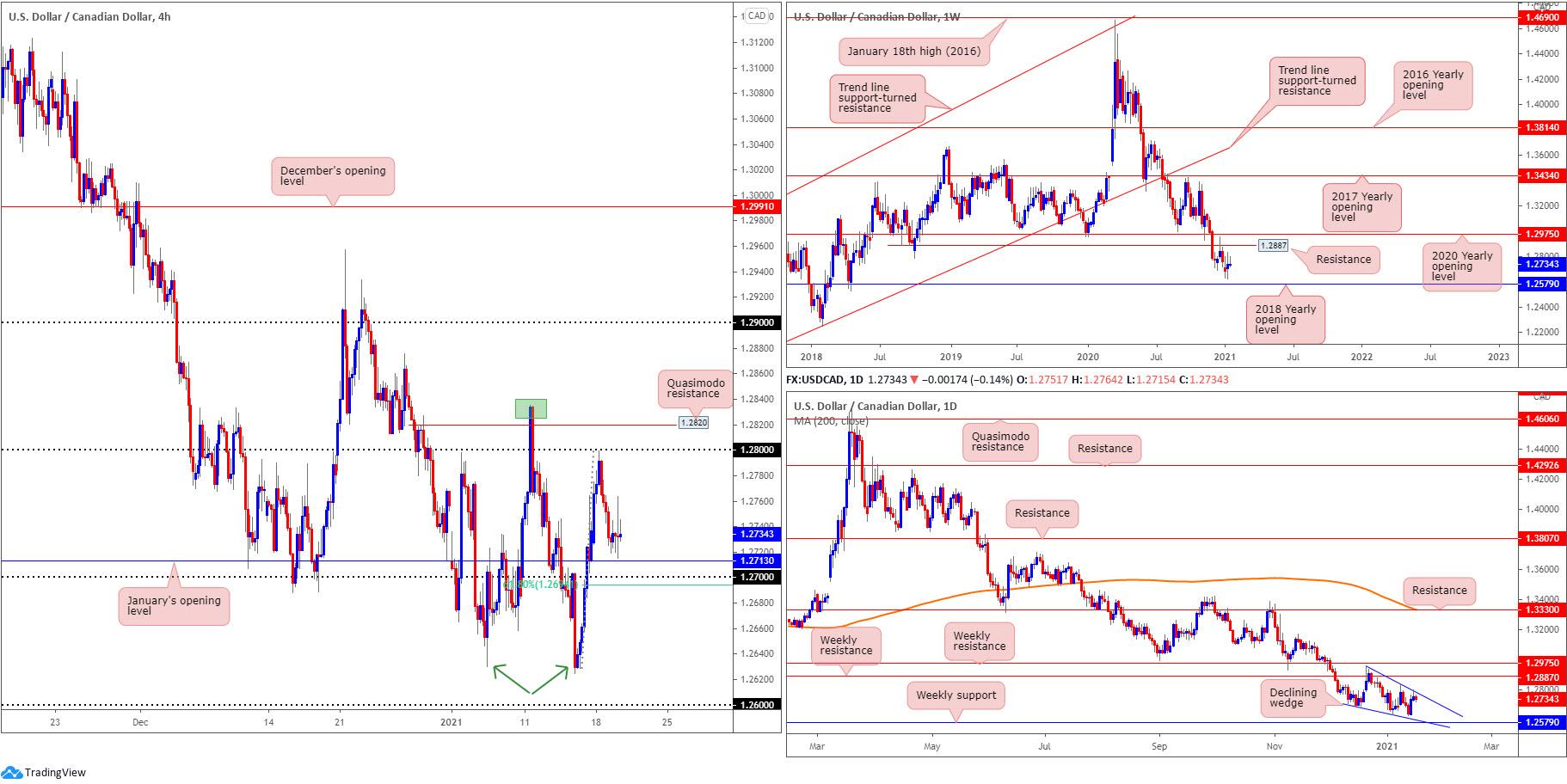Select the FX:USDCAD, 1D symbol text
Viewport: 1567px width, 784px height.
(x=825, y=380)
